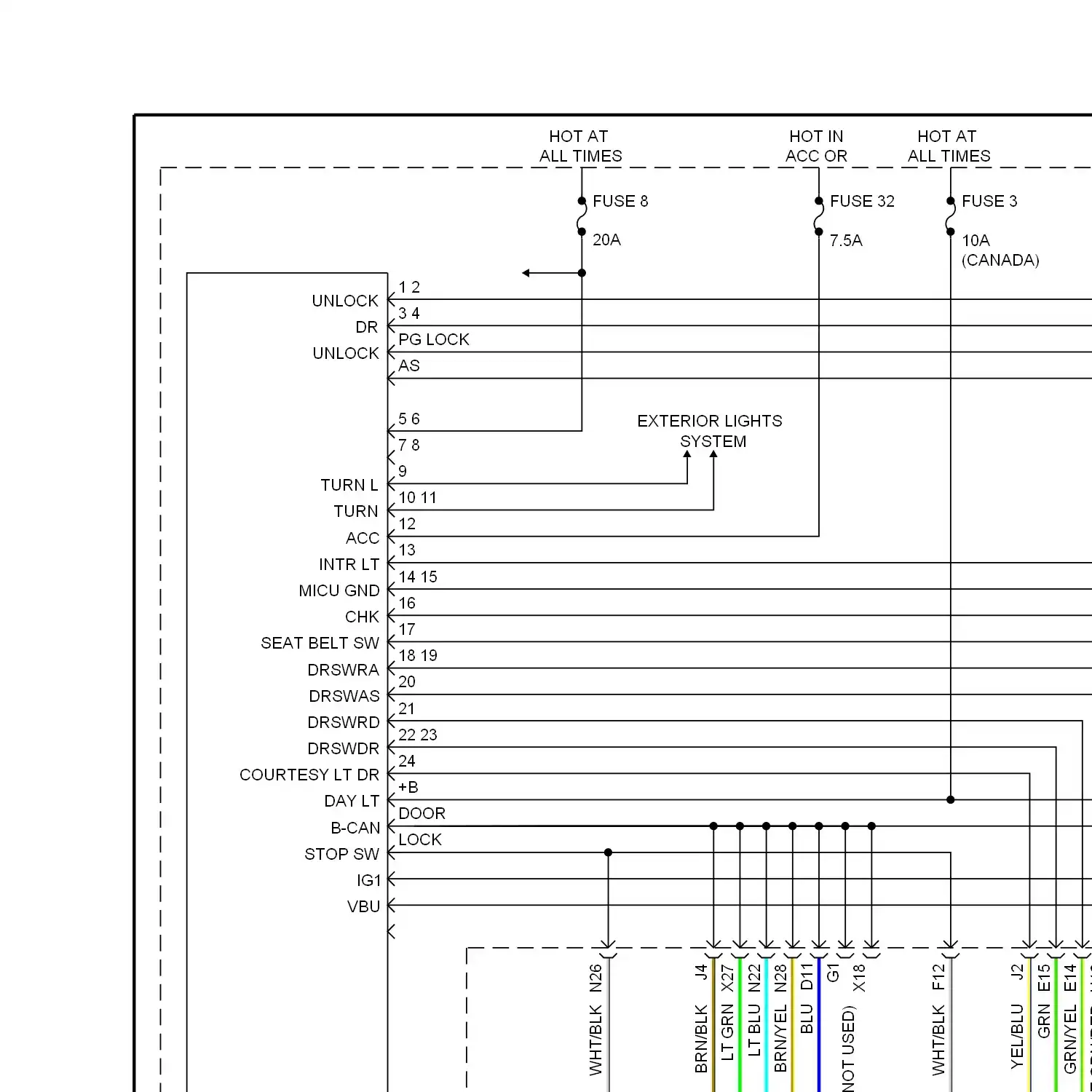Click HOT AT ALL TIMES above FUSE 3
Viewport: 1092px width, 1092px height.
949,146
